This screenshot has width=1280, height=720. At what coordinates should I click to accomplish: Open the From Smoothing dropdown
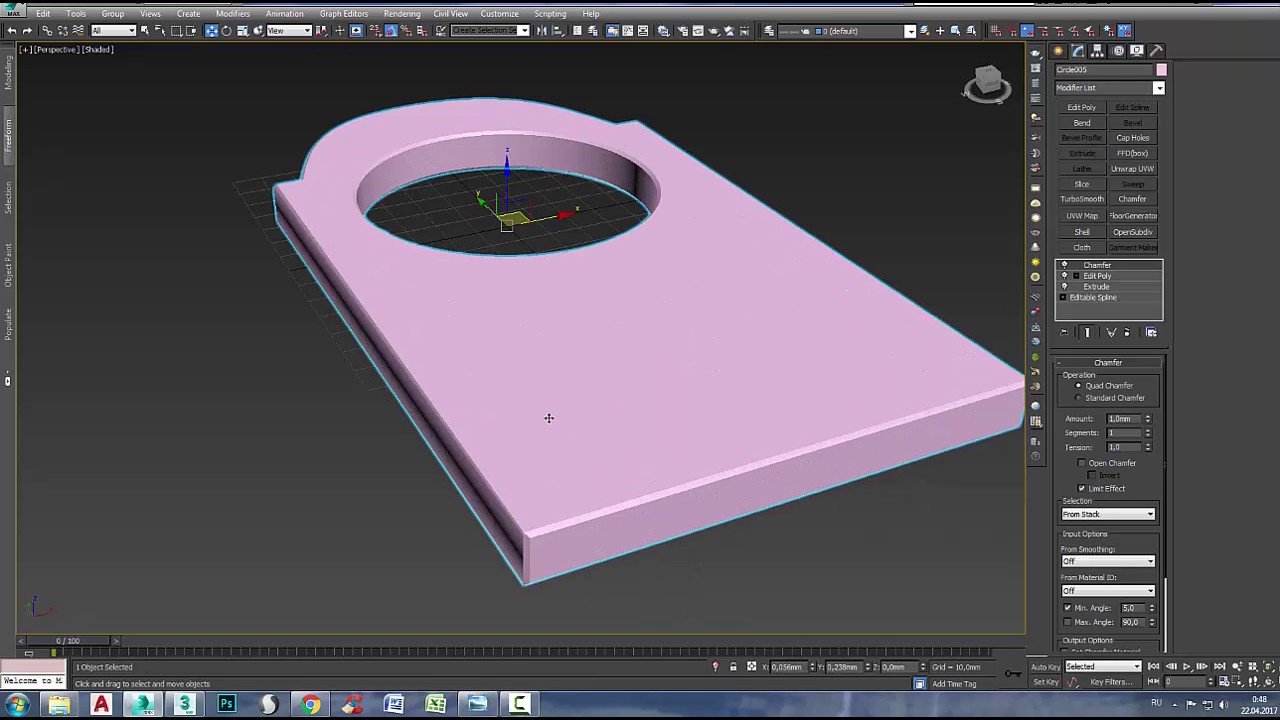pyautogui.click(x=1108, y=562)
